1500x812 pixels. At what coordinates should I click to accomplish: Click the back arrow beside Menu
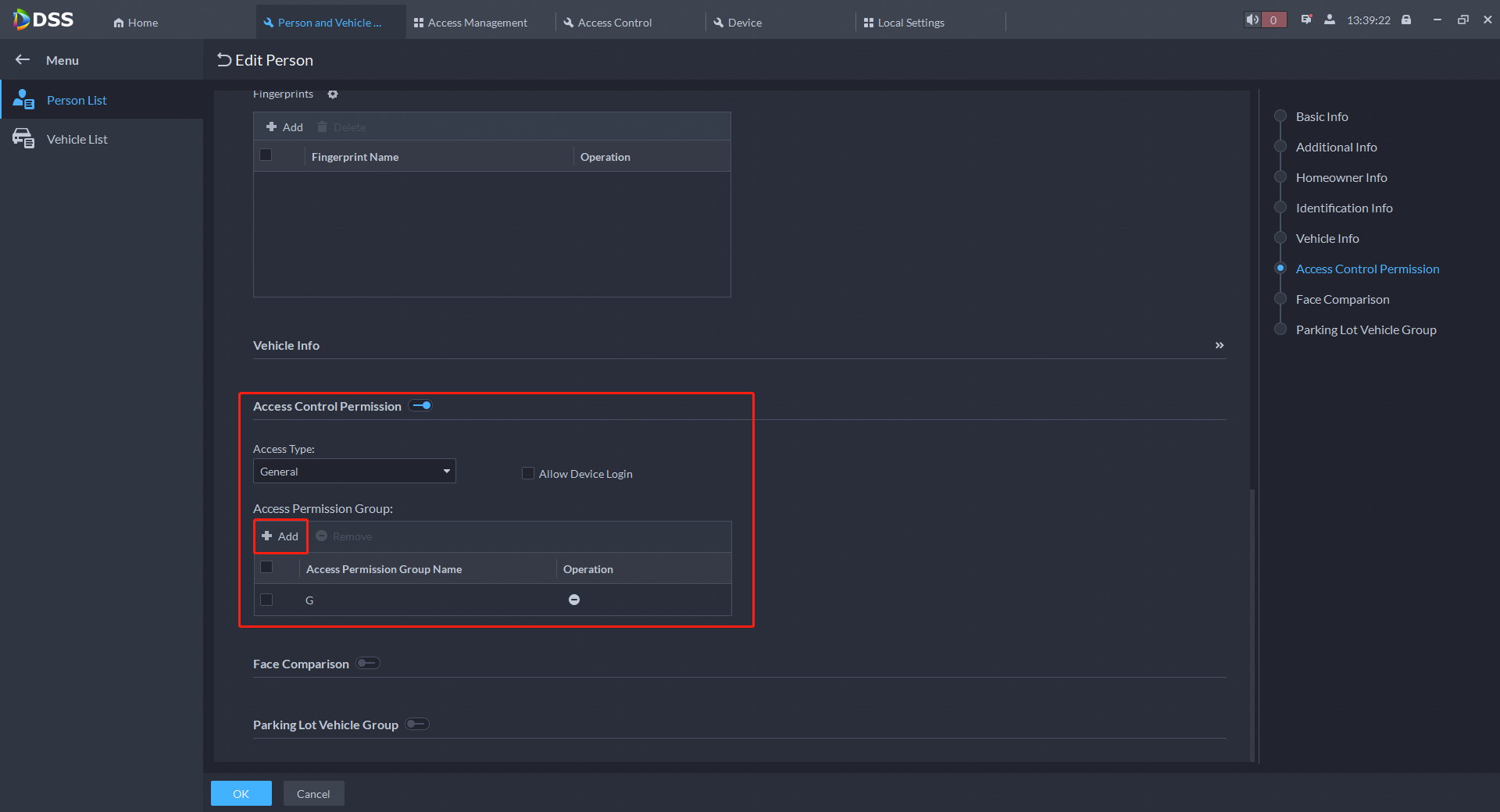pos(23,59)
